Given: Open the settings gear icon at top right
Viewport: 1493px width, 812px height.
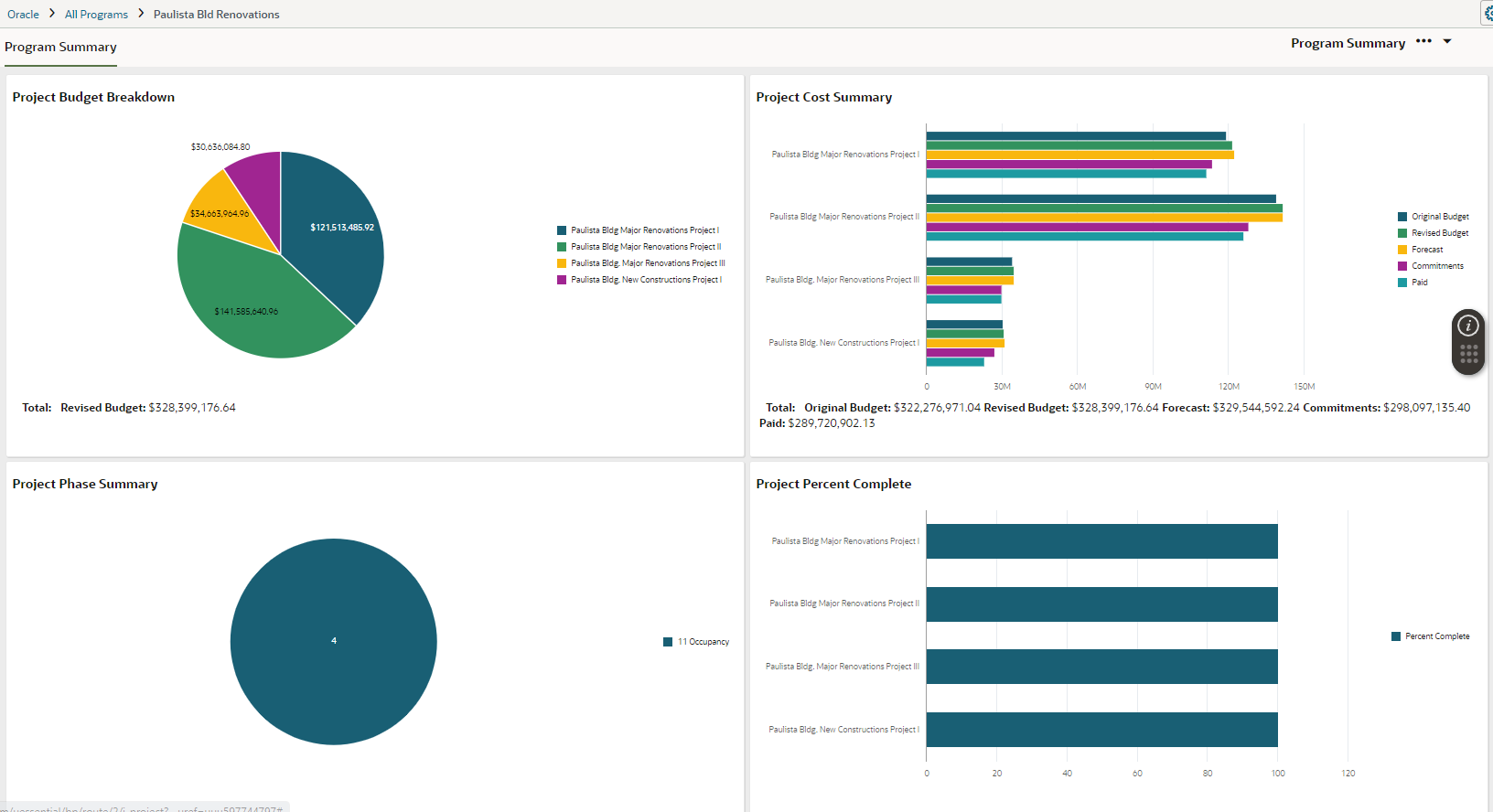Looking at the screenshot, I should click(1488, 14).
